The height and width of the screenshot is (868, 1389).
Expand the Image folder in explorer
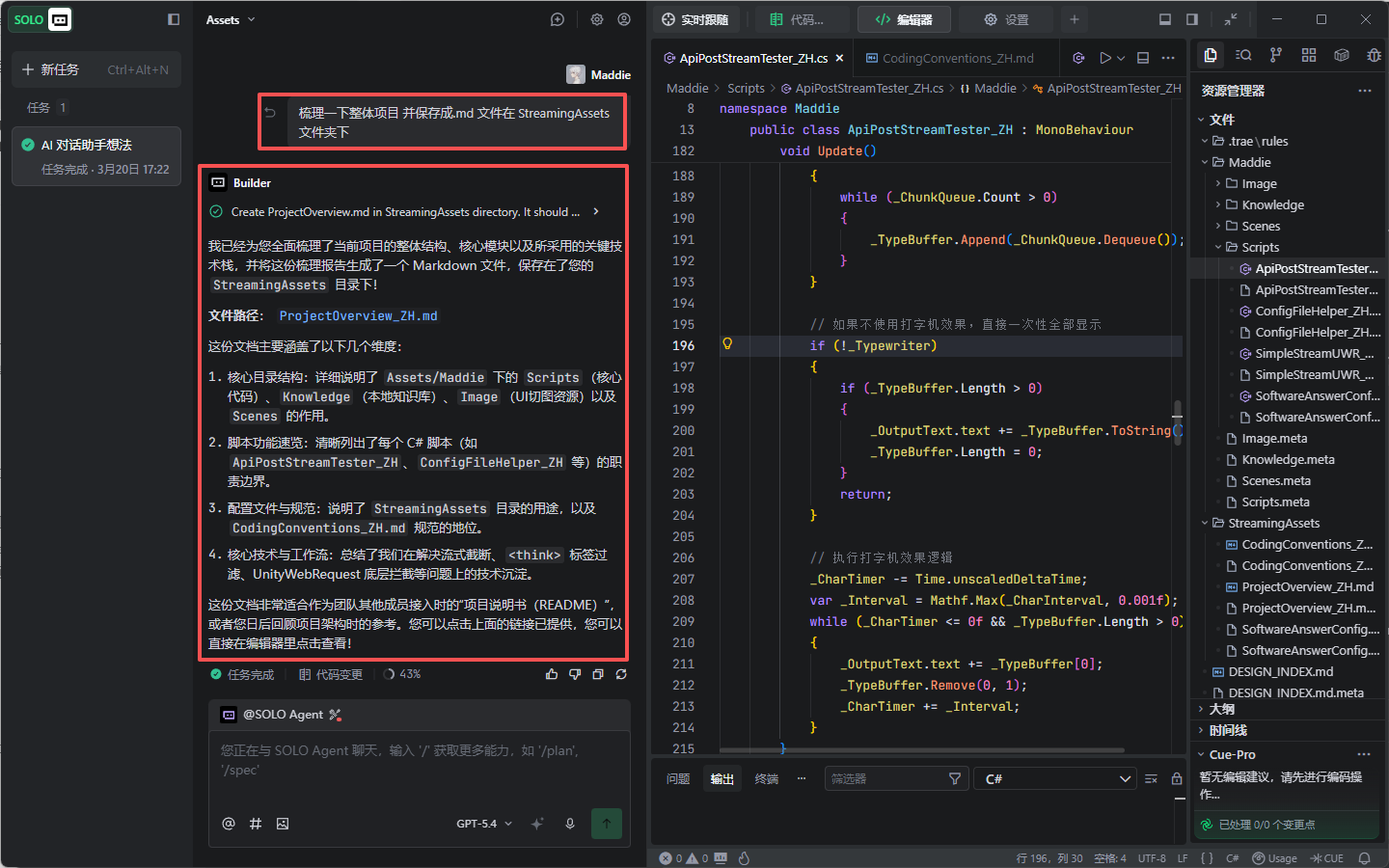[x=1218, y=183]
